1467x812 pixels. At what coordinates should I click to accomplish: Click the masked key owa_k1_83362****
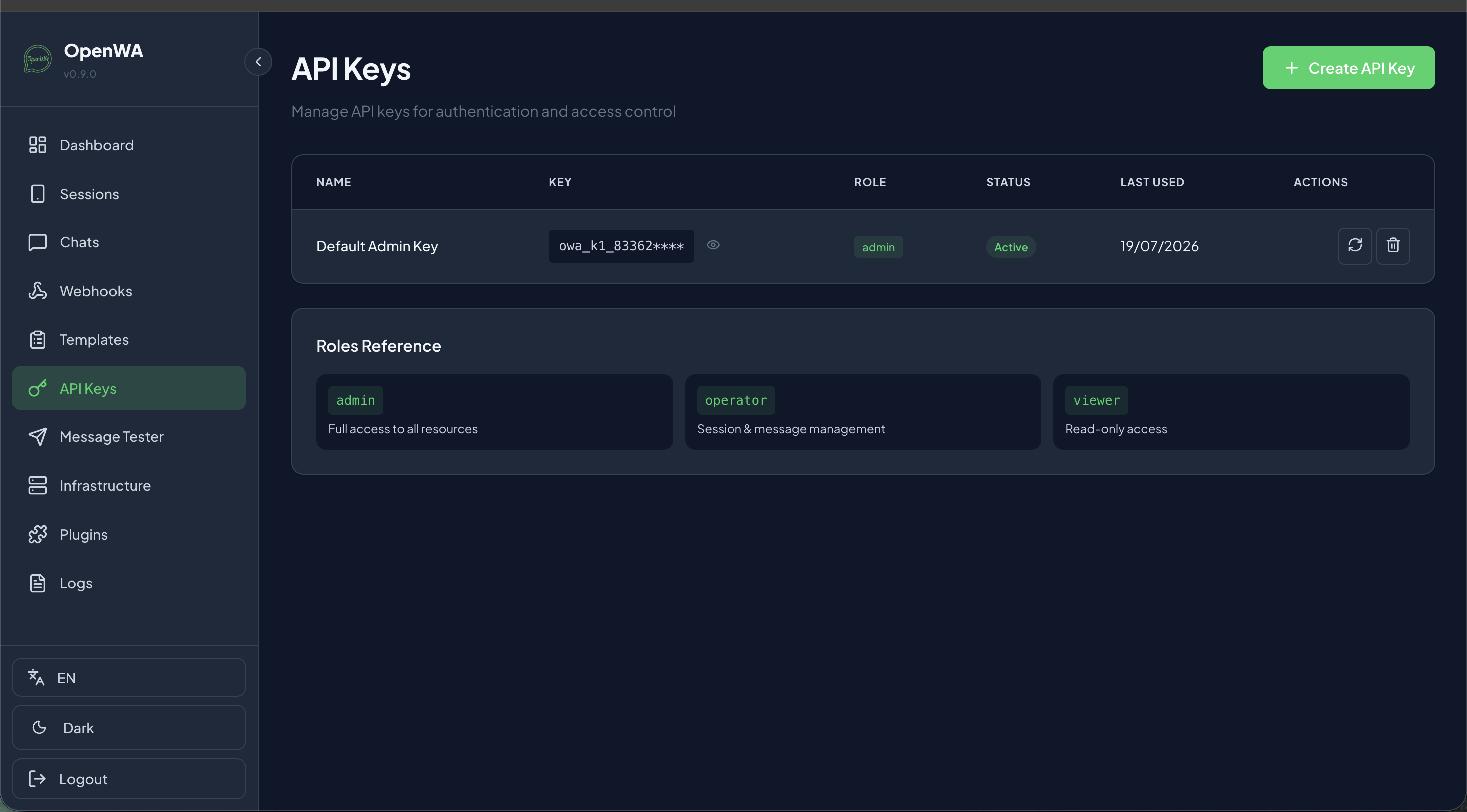click(x=621, y=246)
